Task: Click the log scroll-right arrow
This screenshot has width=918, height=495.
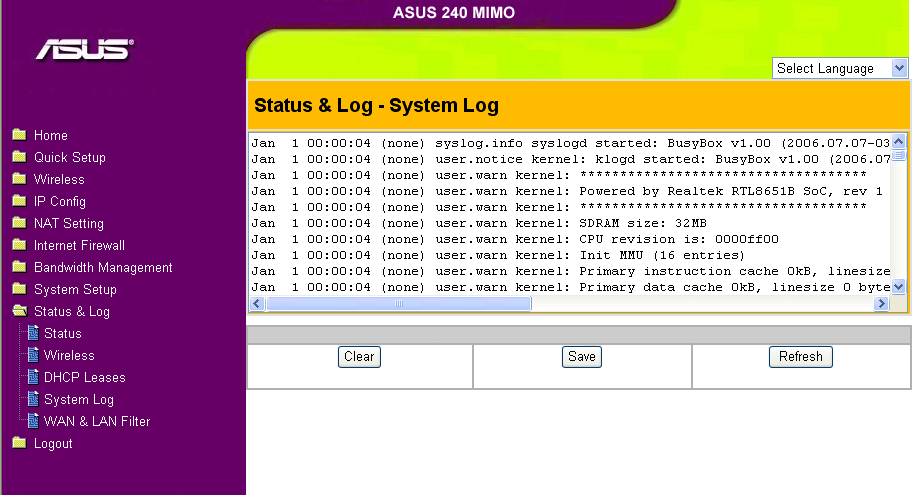Action: (881, 303)
